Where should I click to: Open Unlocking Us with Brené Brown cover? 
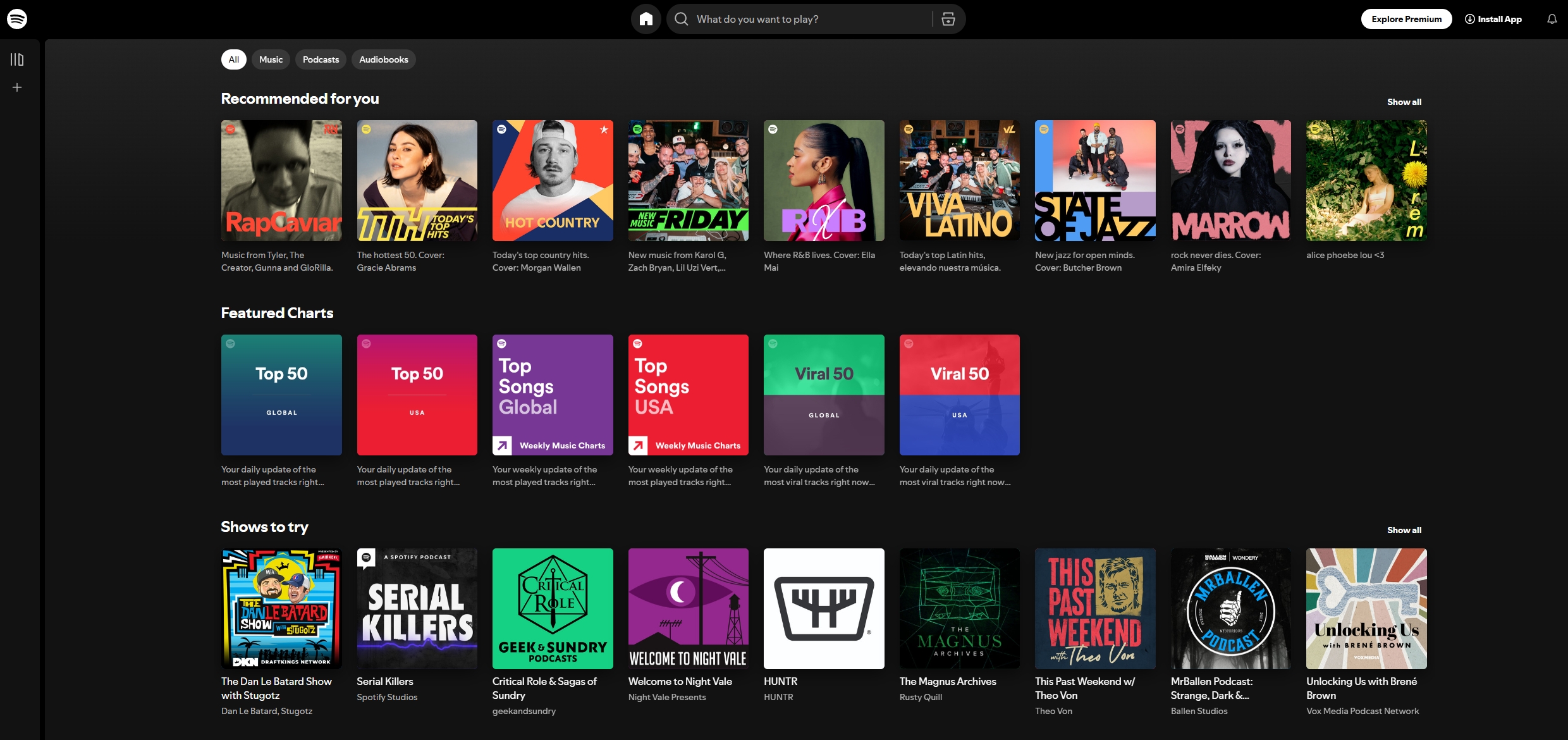pyautogui.click(x=1366, y=608)
